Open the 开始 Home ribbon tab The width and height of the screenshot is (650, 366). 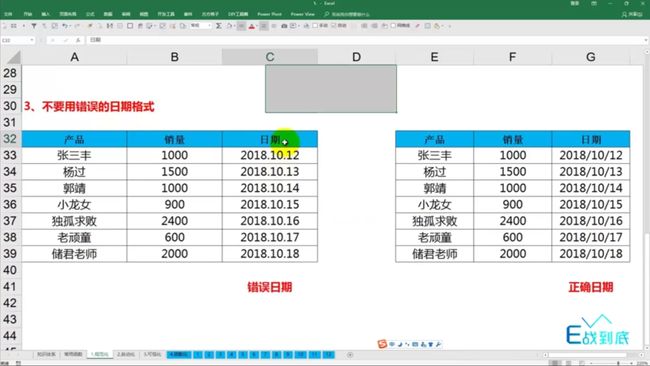pos(27,14)
